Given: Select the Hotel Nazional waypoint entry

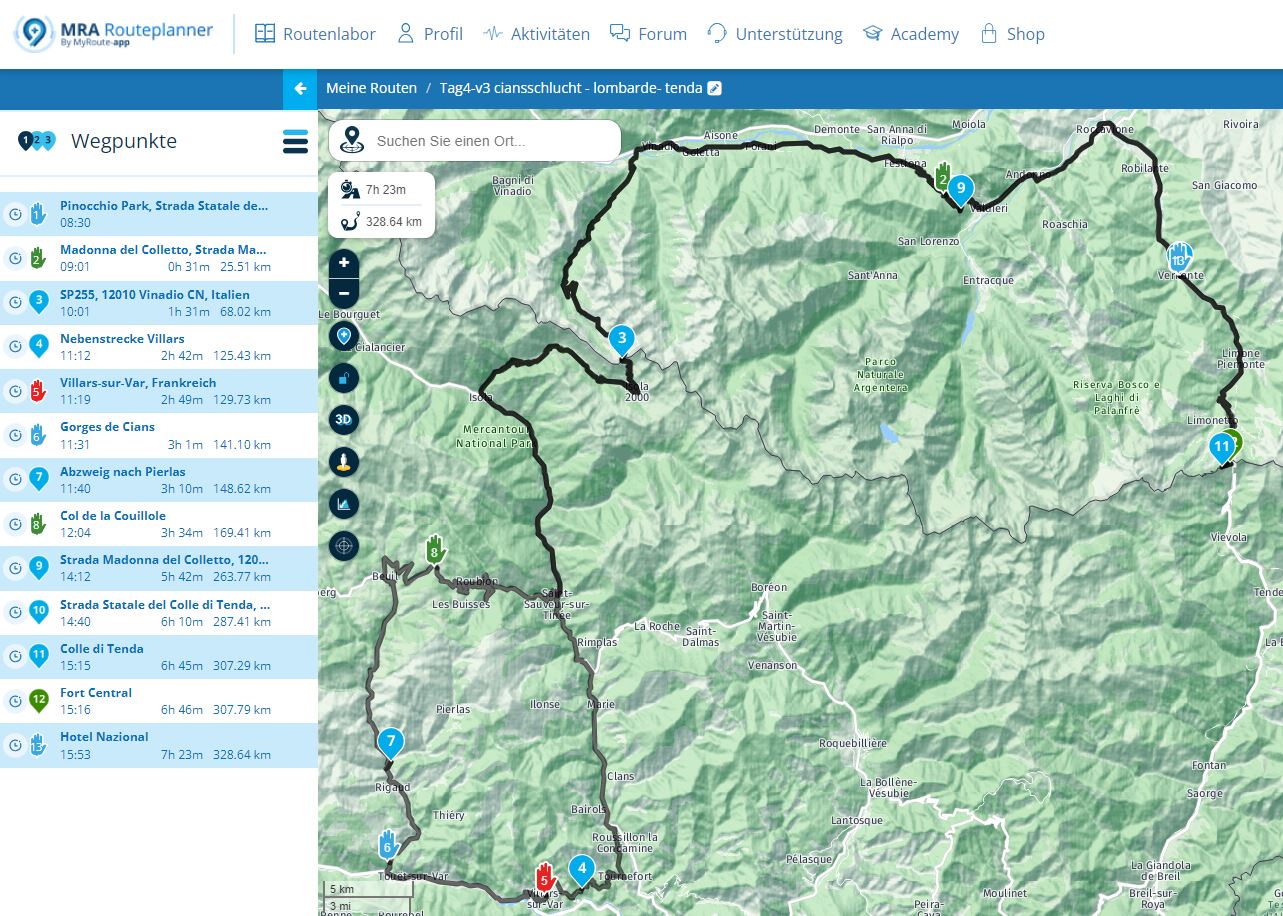Looking at the screenshot, I should point(104,737).
